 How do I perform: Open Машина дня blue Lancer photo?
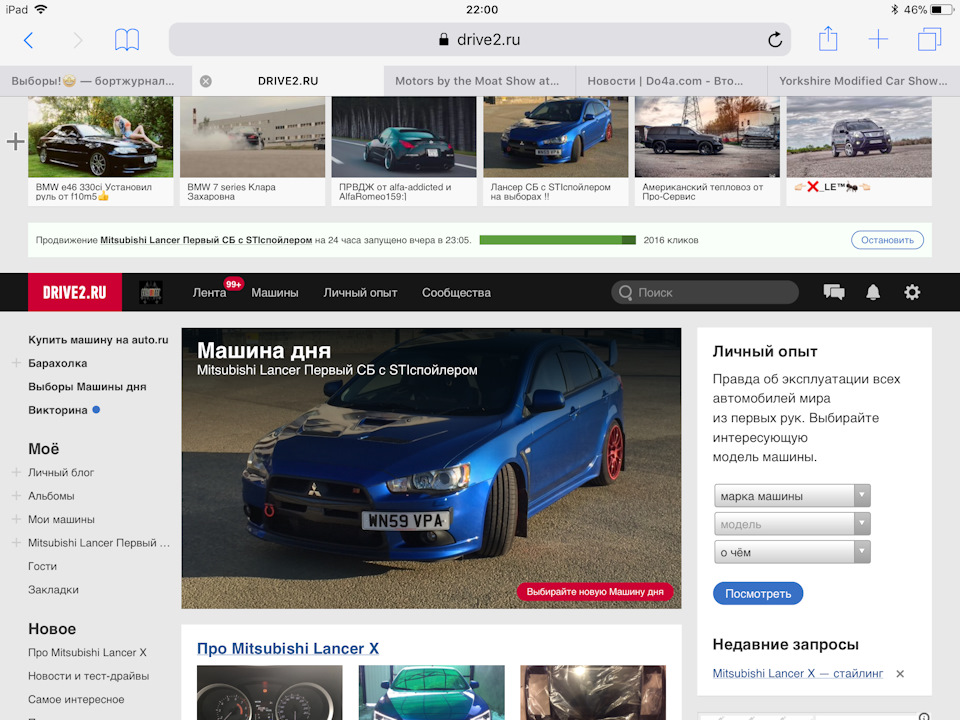pyautogui.click(x=431, y=468)
